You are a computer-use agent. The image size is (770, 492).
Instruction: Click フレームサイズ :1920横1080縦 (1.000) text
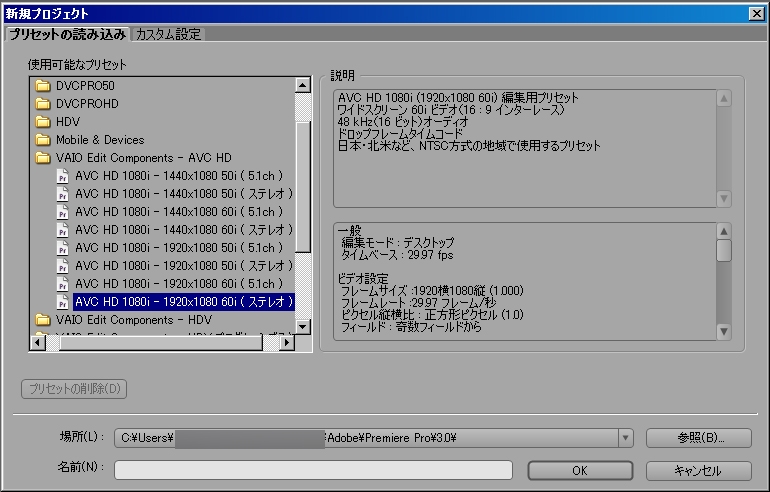point(432,291)
